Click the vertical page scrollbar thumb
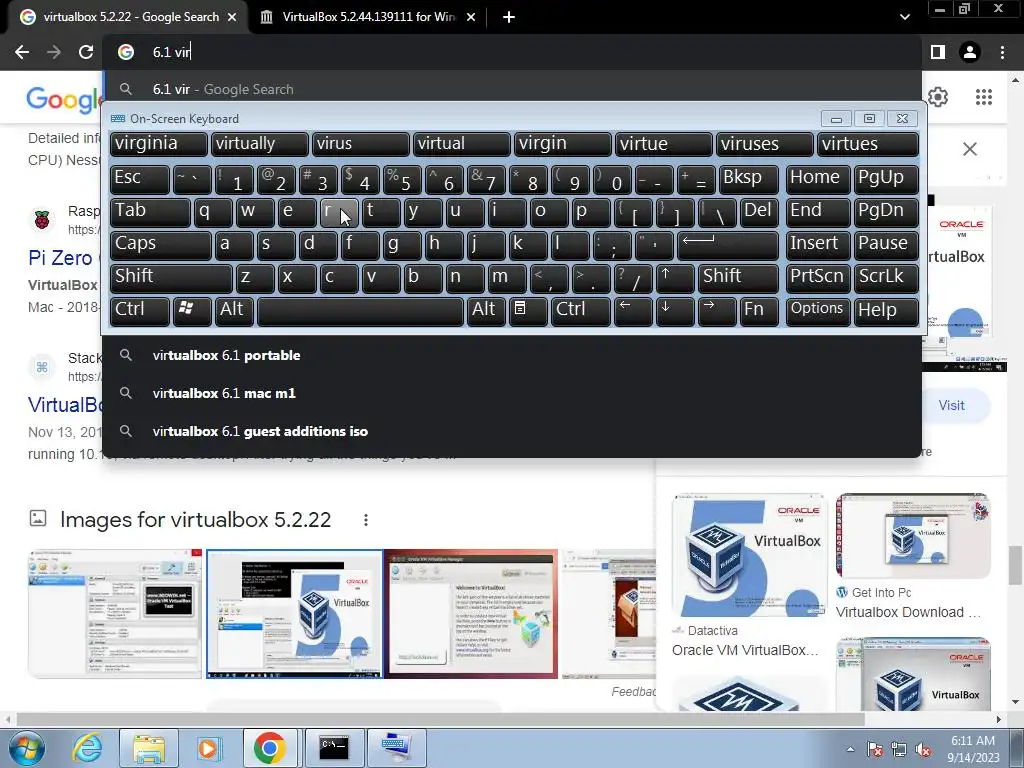The height and width of the screenshot is (768, 1024). click(1015, 564)
